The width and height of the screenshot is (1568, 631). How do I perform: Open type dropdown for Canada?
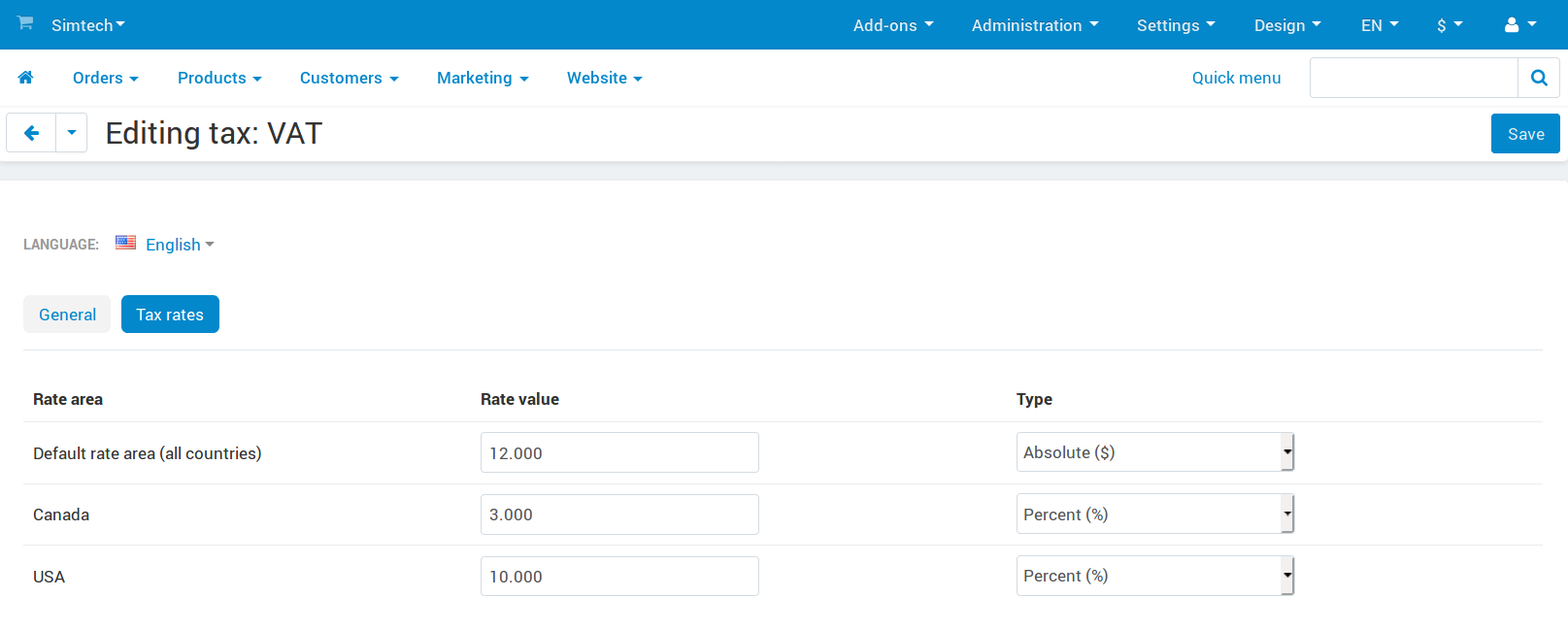1155,515
